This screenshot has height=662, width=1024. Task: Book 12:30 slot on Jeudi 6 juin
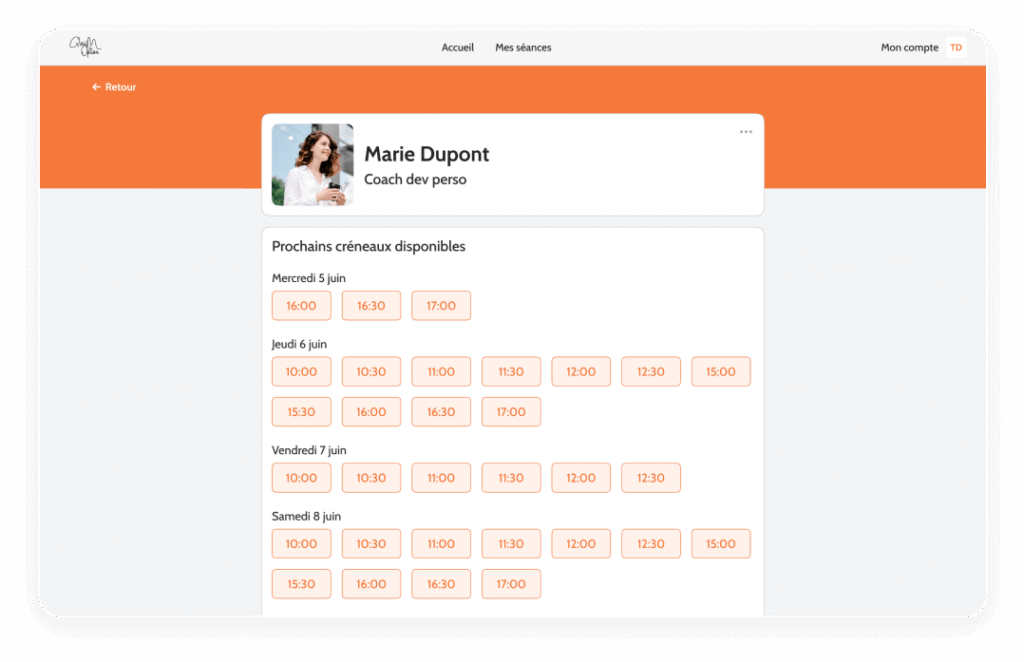651,372
